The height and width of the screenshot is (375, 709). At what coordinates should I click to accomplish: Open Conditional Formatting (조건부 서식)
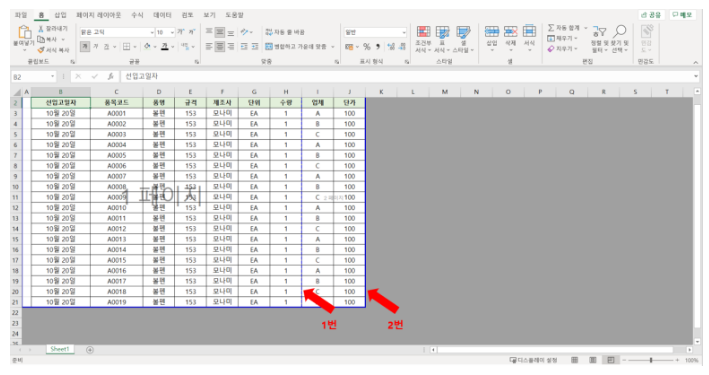point(423,39)
